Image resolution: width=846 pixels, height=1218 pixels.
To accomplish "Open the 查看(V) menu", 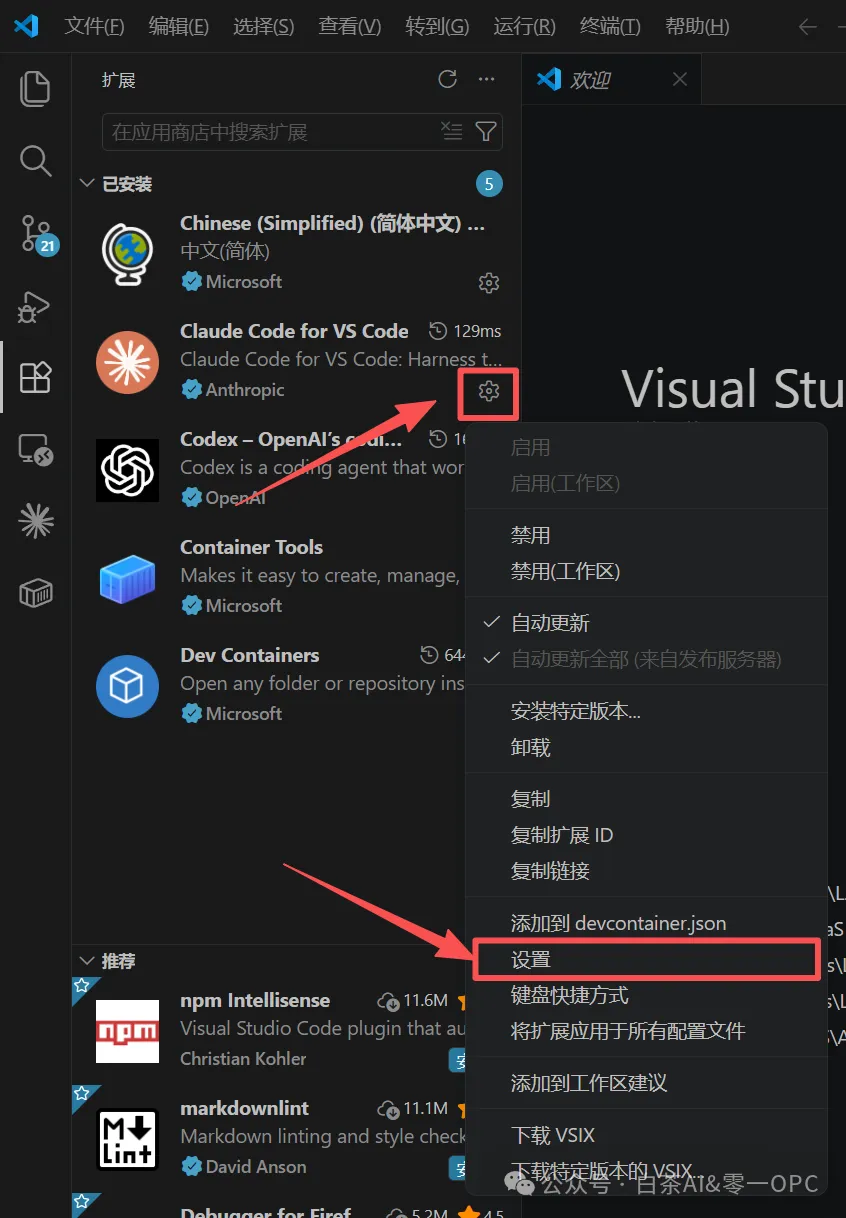I will [350, 27].
